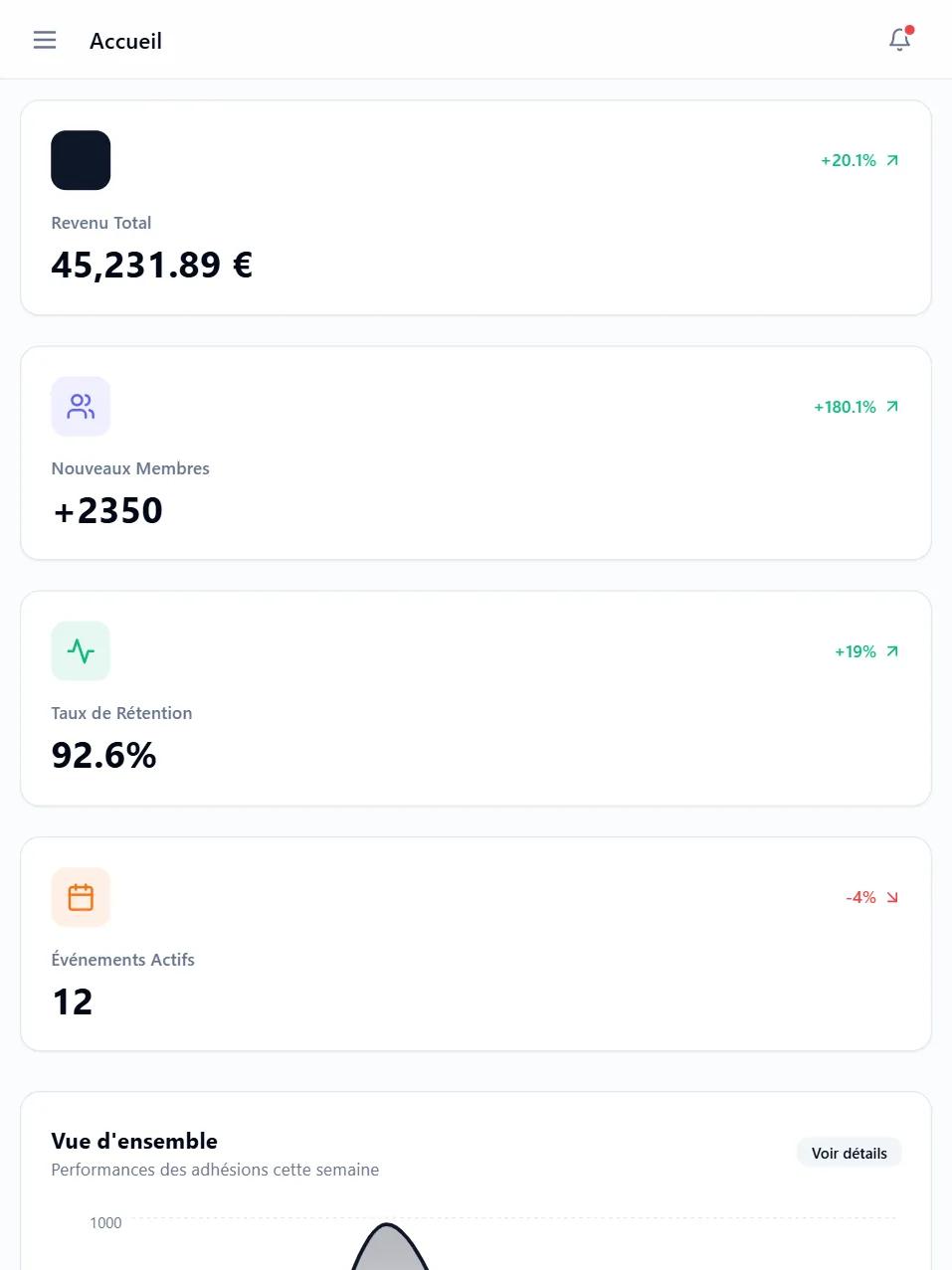The width and height of the screenshot is (952, 1270).
Task: Open the Revenu Total card
Action: click(476, 207)
